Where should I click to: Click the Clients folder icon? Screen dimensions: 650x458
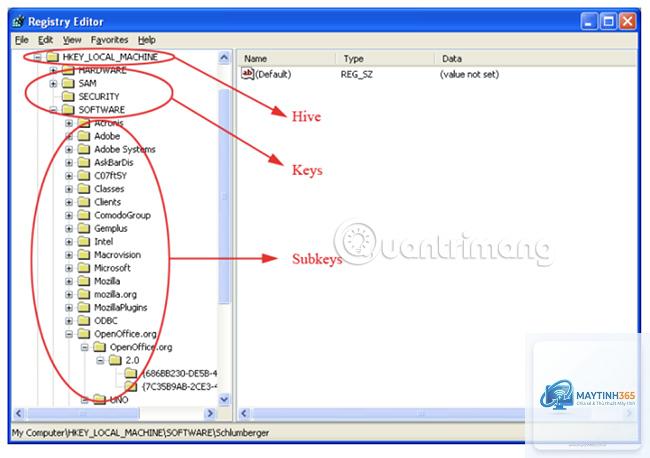point(84,202)
